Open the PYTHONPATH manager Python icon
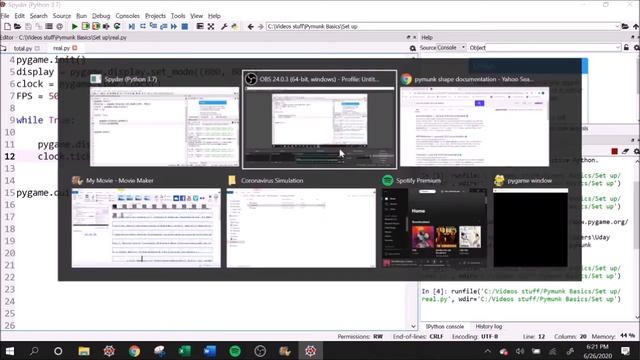The height and width of the screenshot is (360, 640). tap(234, 27)
